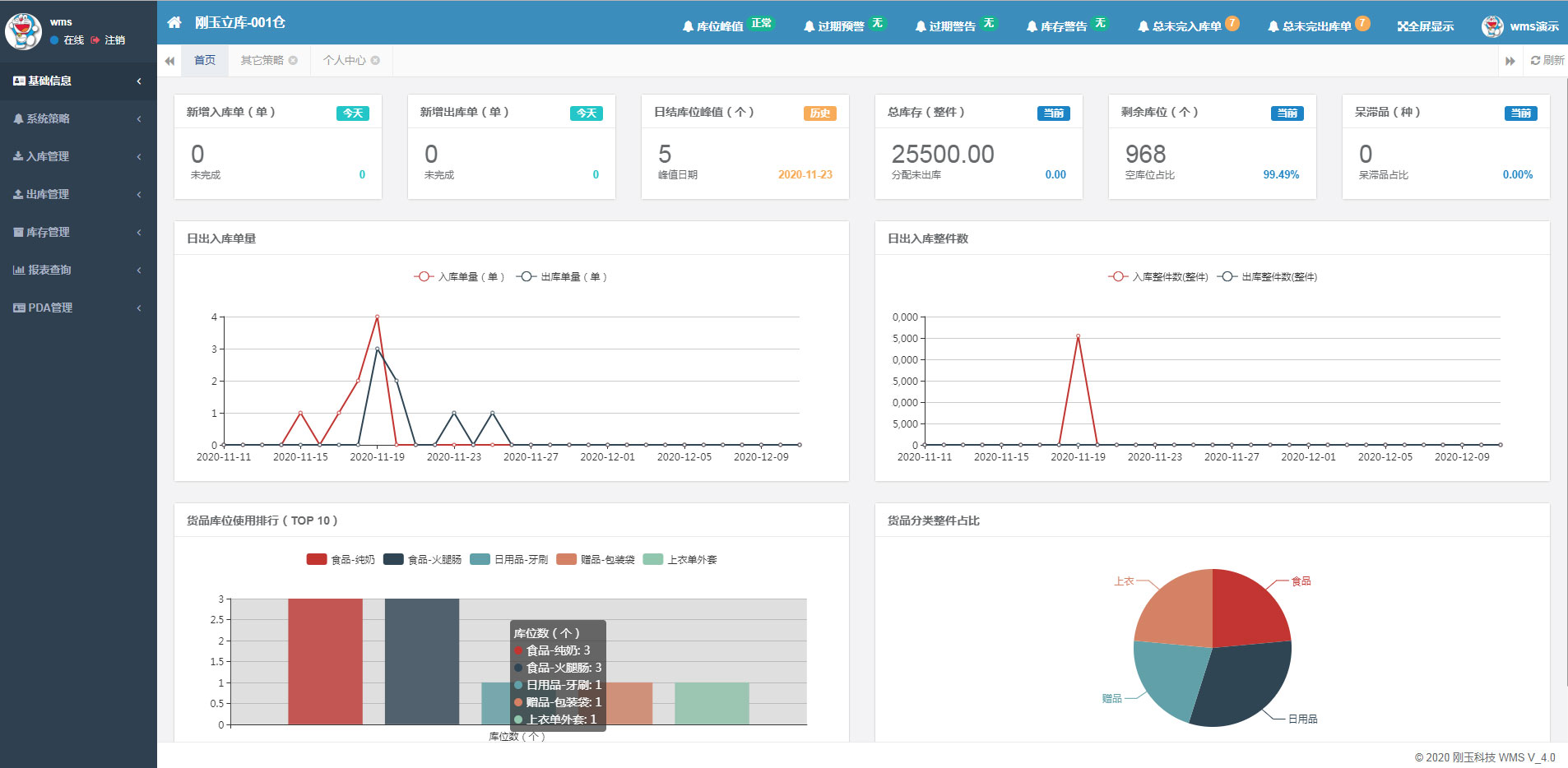
Task: Open the 库位峰值 bell alert
Action: [x=712, y=26]
